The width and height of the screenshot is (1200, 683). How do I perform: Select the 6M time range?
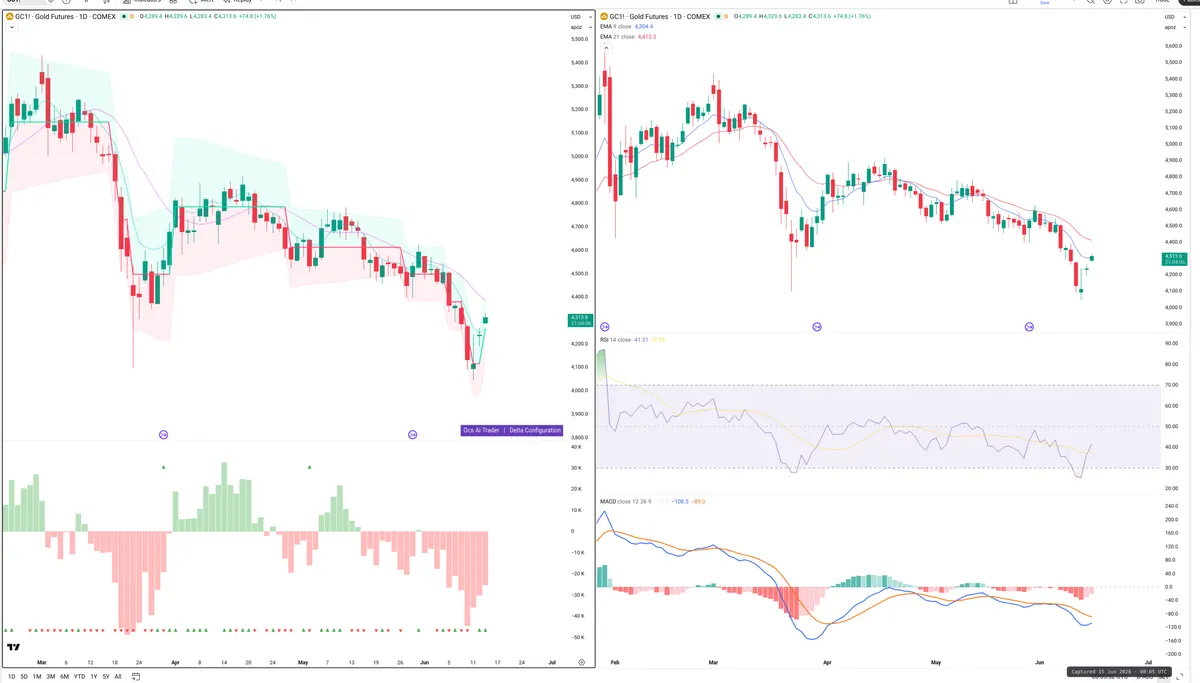[x=64, y=677]
